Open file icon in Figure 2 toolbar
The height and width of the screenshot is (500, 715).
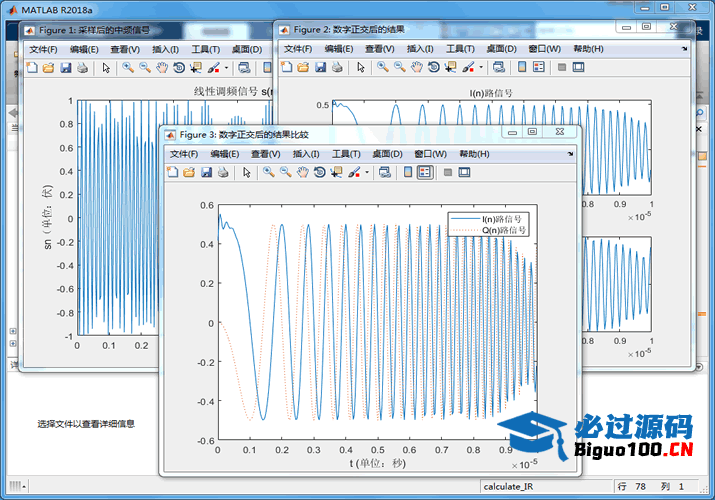click(x=303, y=67)
